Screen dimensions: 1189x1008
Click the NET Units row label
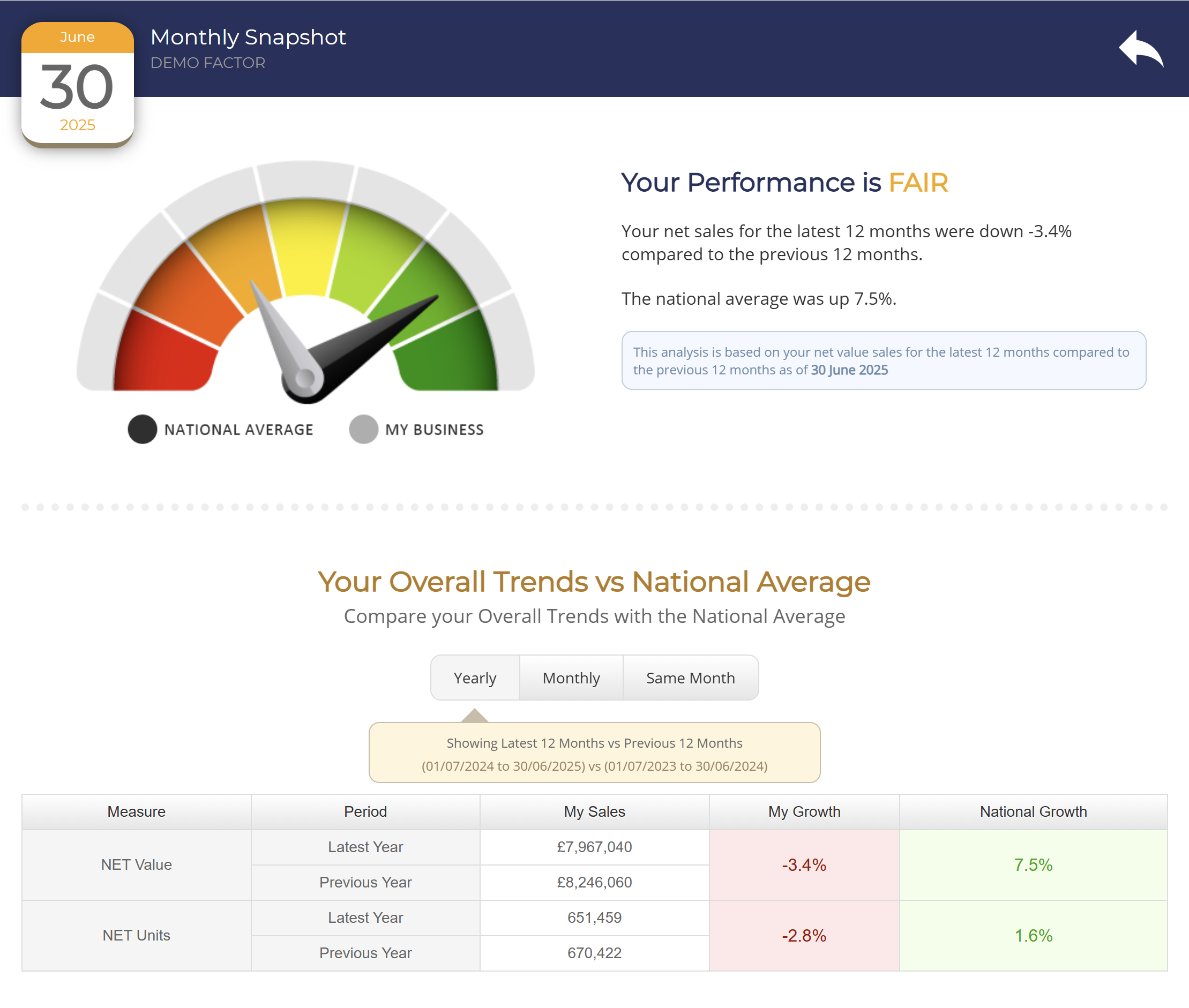(x=136, y=936)
